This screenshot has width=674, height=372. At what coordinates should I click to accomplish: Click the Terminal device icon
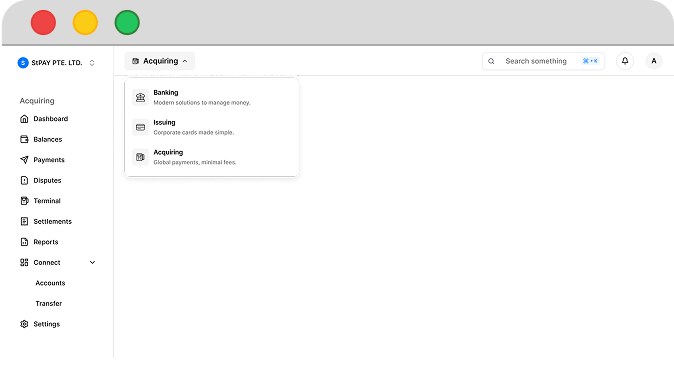25,201
